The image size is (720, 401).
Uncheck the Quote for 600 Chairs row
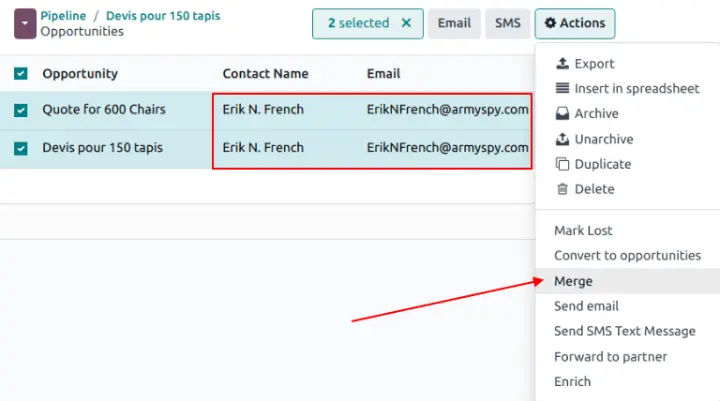[x=21, y=110]
